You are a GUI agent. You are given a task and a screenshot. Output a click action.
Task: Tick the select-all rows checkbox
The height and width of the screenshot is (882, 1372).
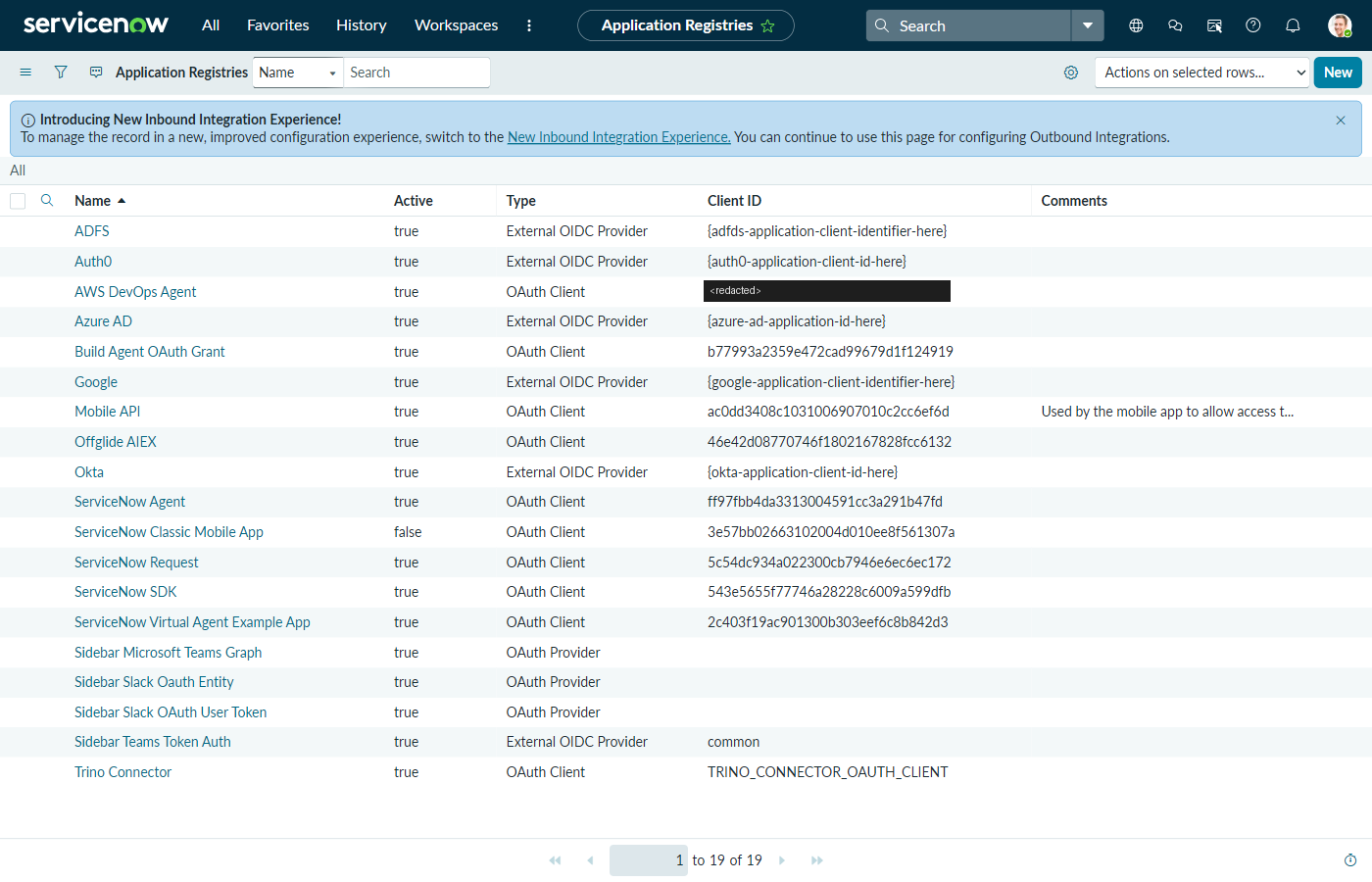[x=18, y=201]
